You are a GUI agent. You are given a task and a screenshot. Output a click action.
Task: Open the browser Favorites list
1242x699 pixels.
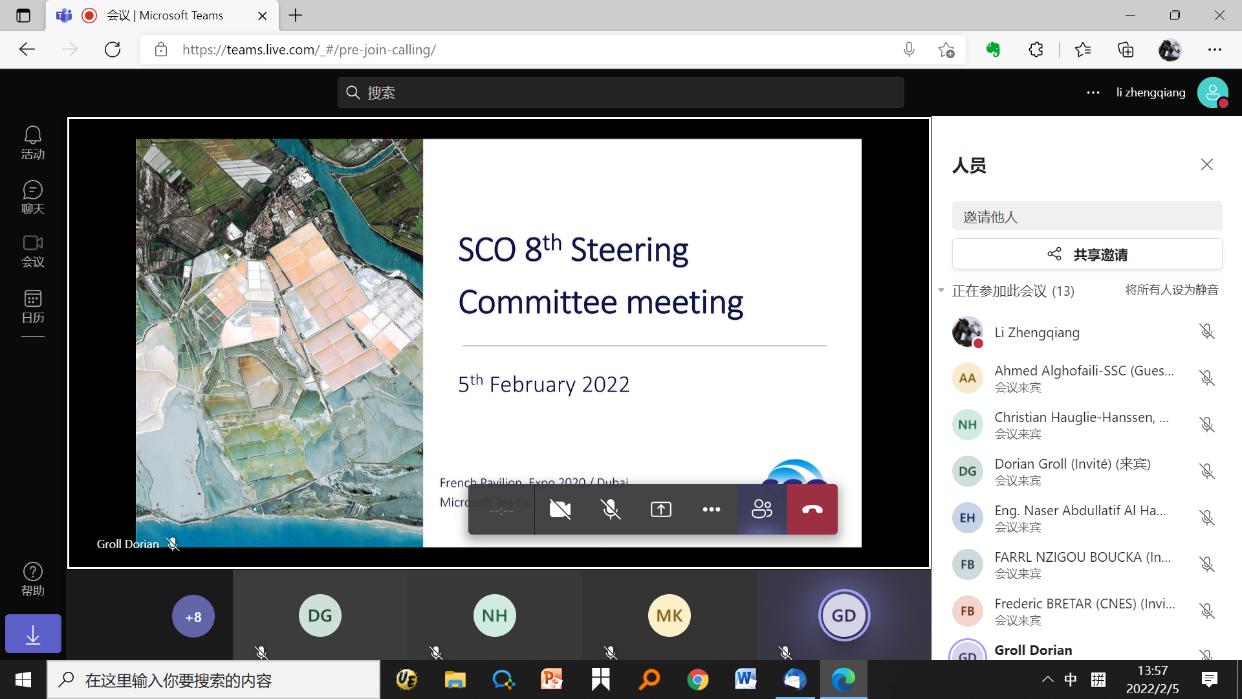pyautogui.click(x=1083, y=49)
